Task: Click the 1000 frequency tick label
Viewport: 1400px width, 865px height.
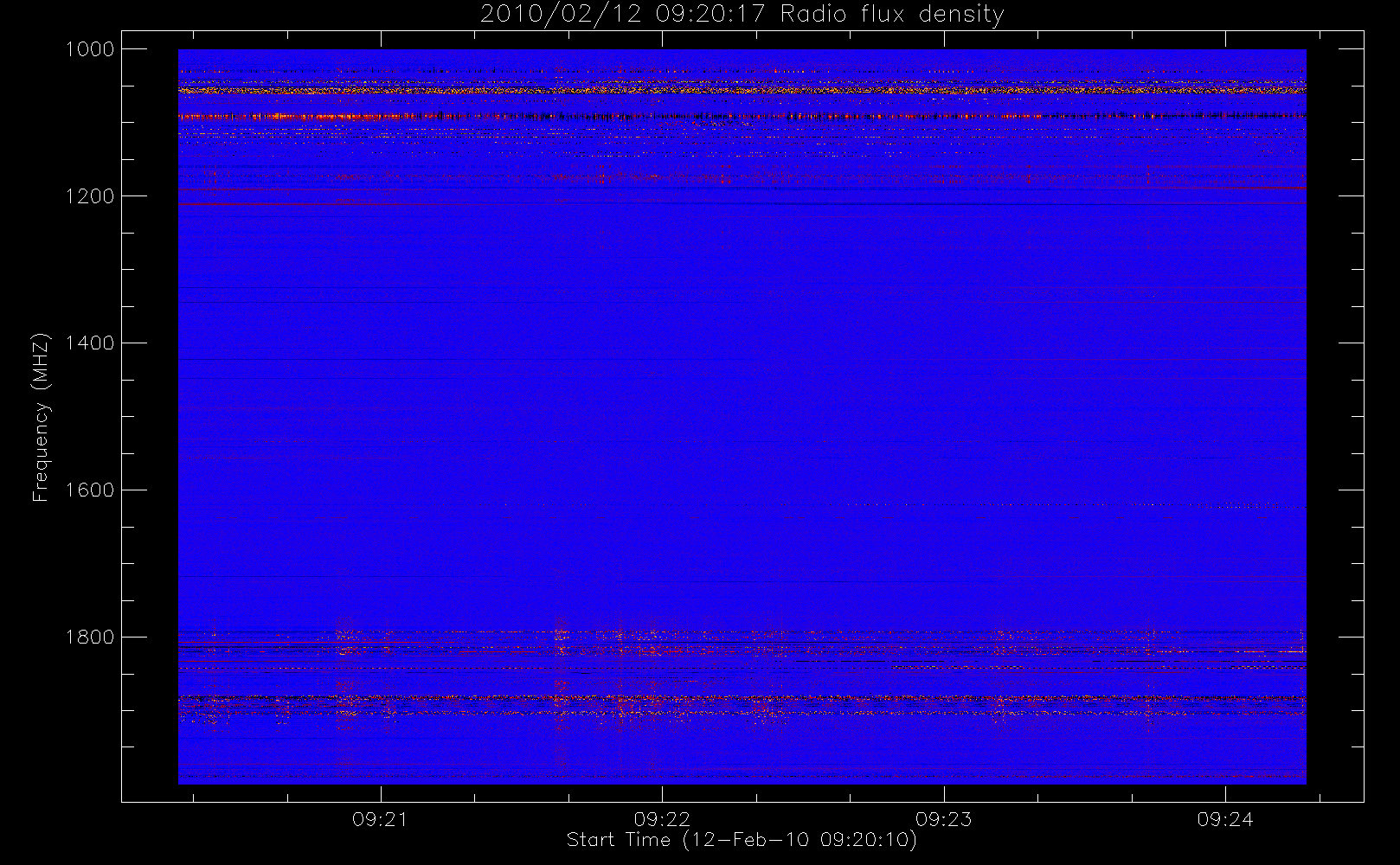Action: point(90,49)
